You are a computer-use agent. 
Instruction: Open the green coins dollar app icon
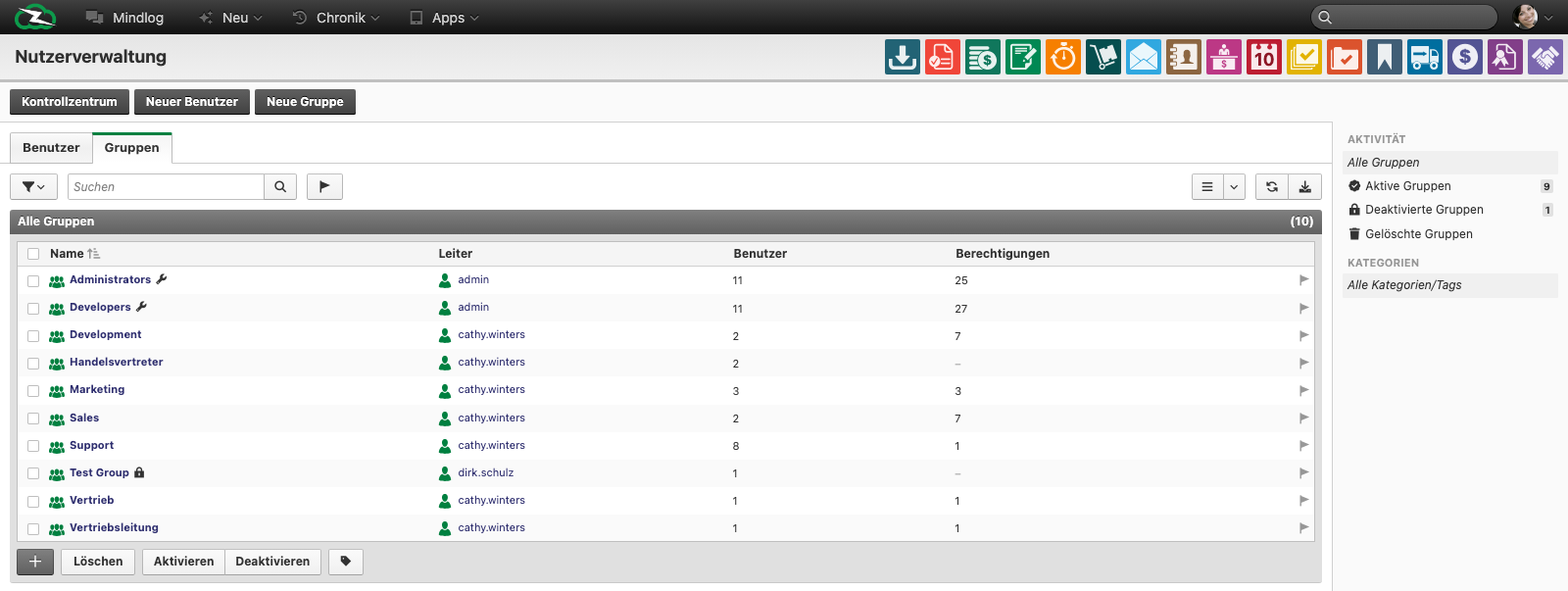point(982,57)
